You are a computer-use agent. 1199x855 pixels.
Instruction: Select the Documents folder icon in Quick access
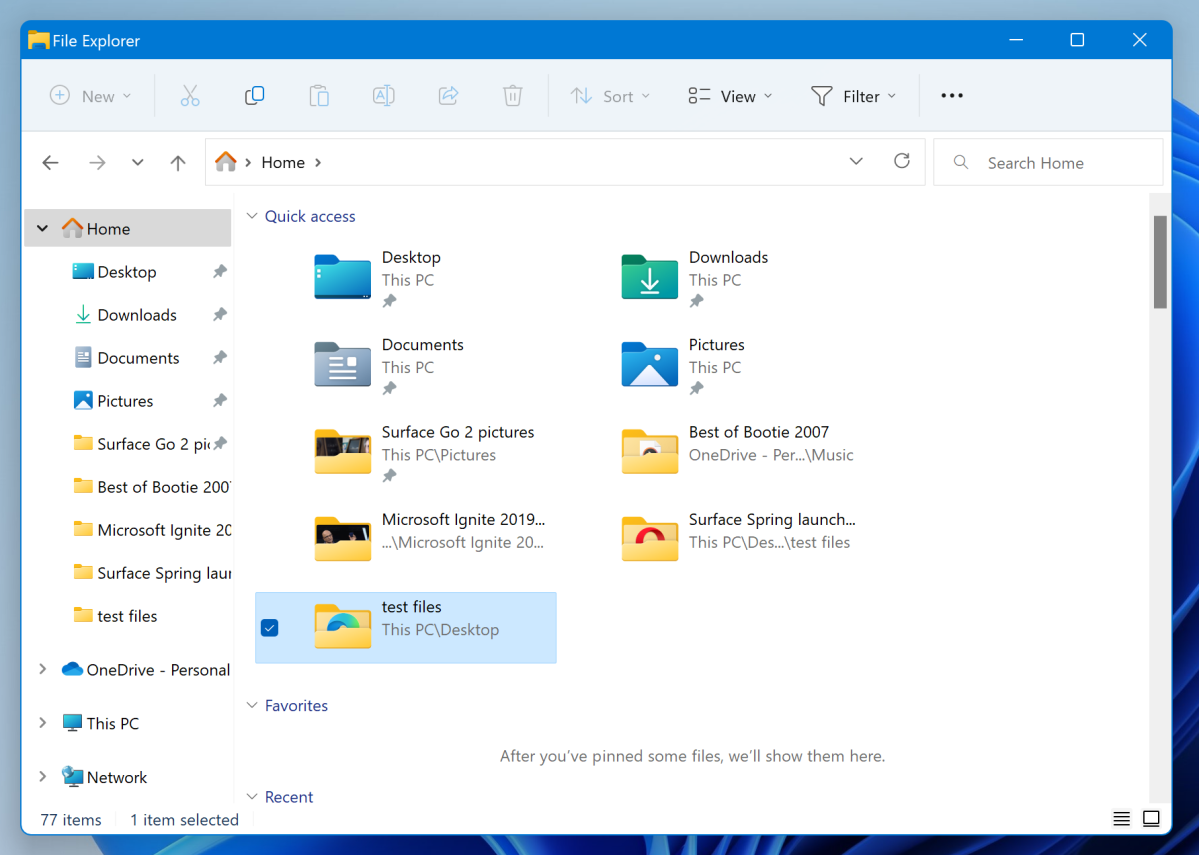tap(343, 364)
